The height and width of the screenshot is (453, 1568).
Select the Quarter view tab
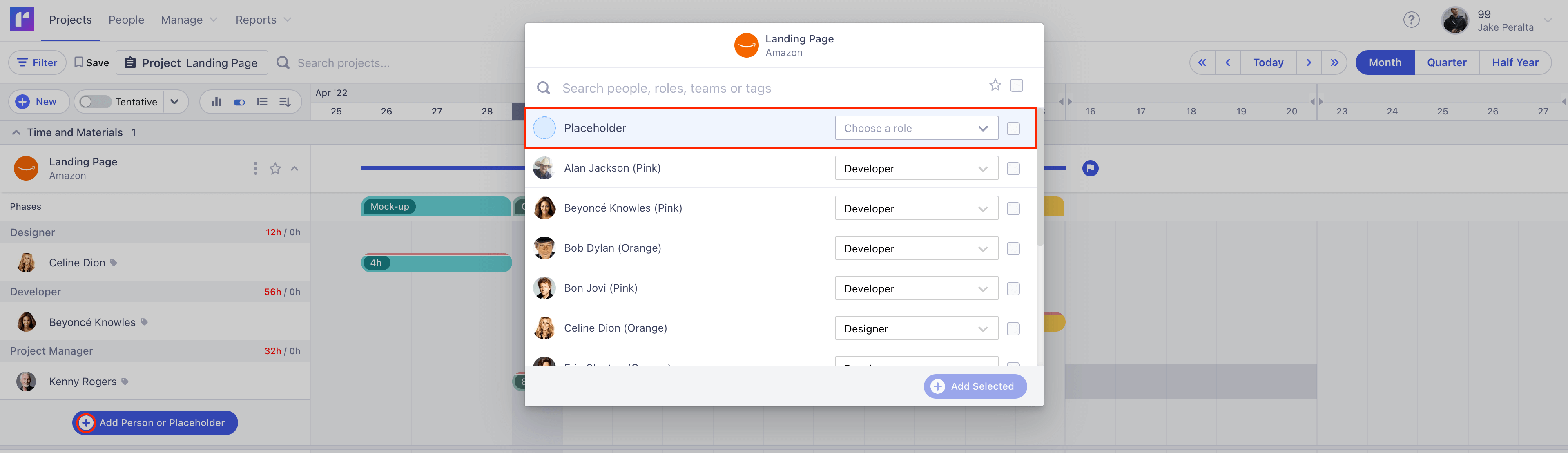coord(1446,63)
